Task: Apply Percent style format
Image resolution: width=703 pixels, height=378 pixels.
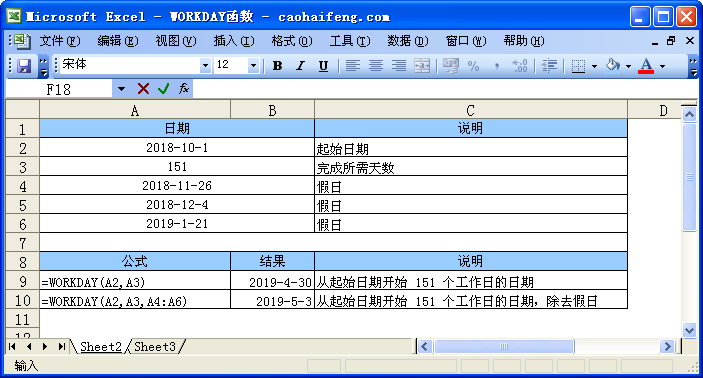Action: click(473, 66)
